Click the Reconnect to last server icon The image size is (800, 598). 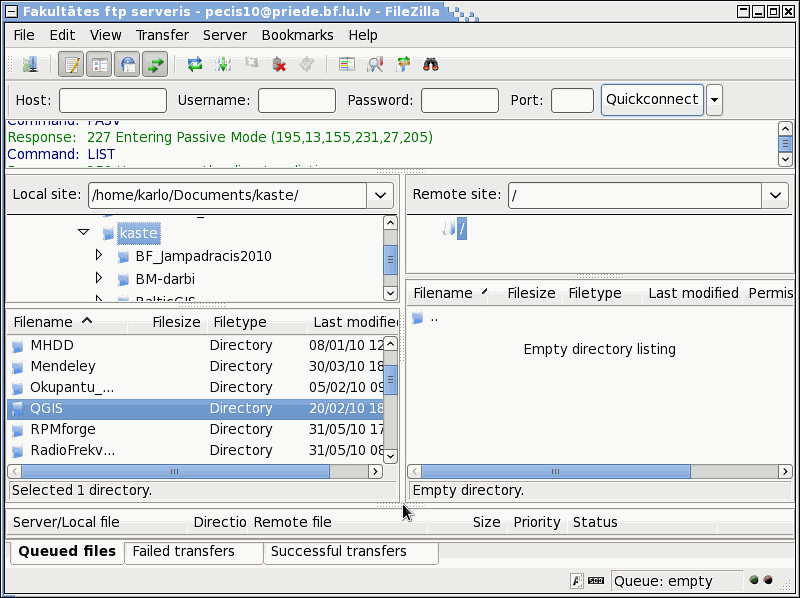tap(307, 64)
